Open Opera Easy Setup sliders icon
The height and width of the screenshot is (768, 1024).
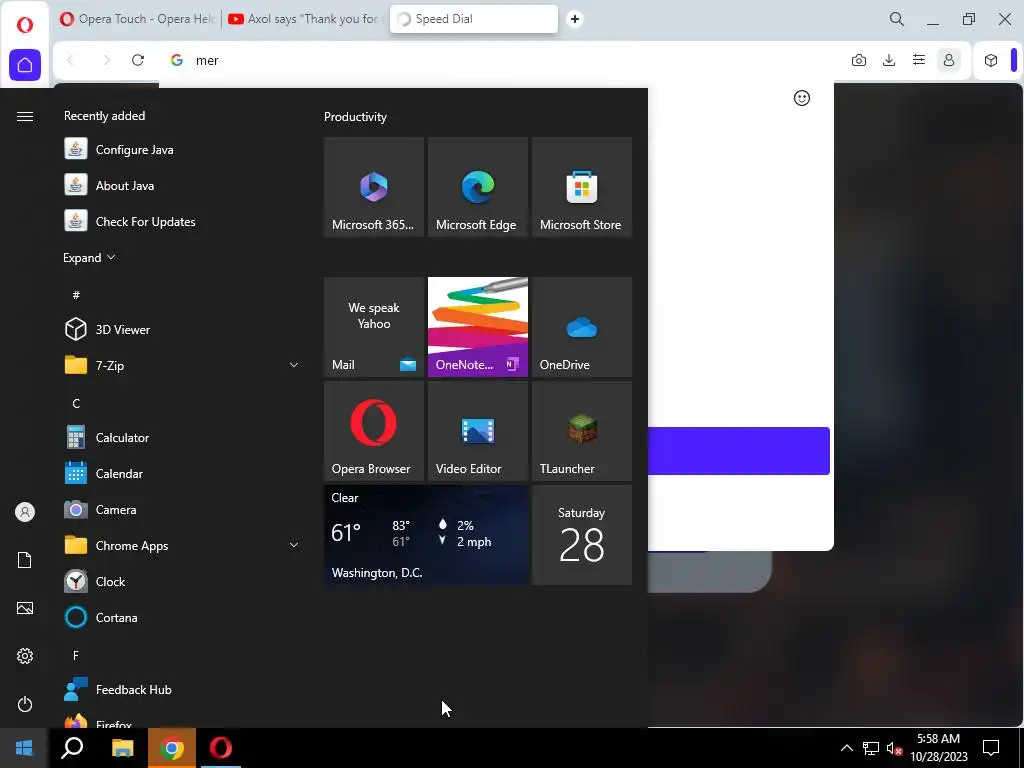point(919,60)
